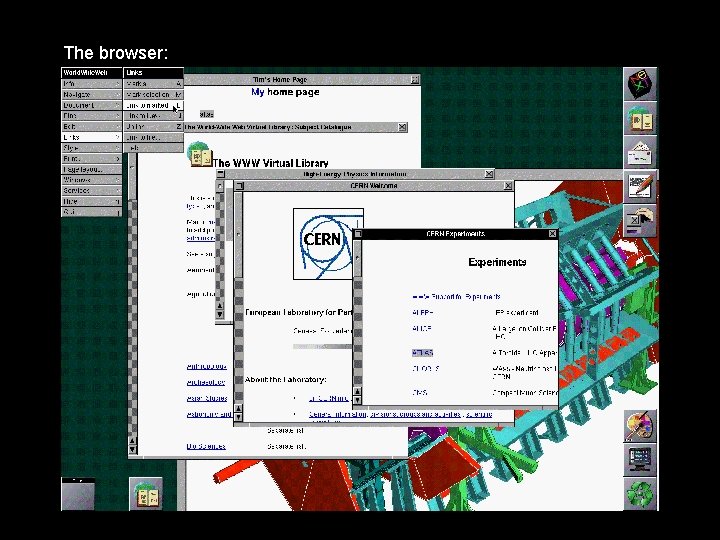Click the scroll knob in CERN Experiments scrollbar
This screenshot has height=540, width=720.
(x=358, y=259)
